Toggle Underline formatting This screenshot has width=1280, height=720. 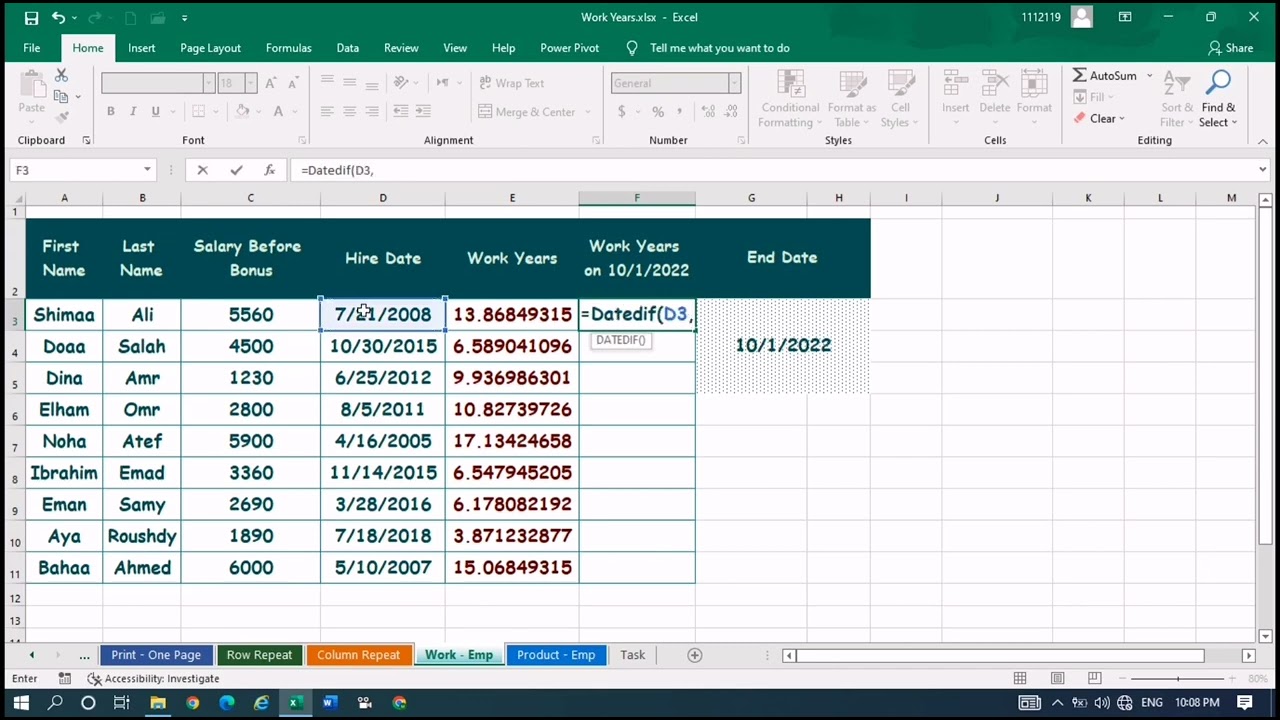pyautogui.click(x=155, y=112)
